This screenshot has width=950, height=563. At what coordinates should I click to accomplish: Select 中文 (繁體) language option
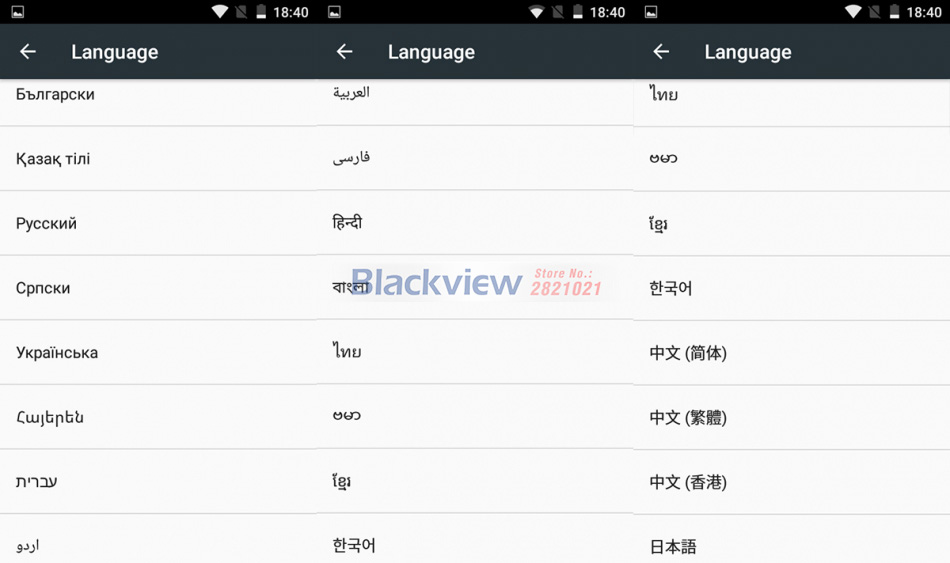click(688, 418)
